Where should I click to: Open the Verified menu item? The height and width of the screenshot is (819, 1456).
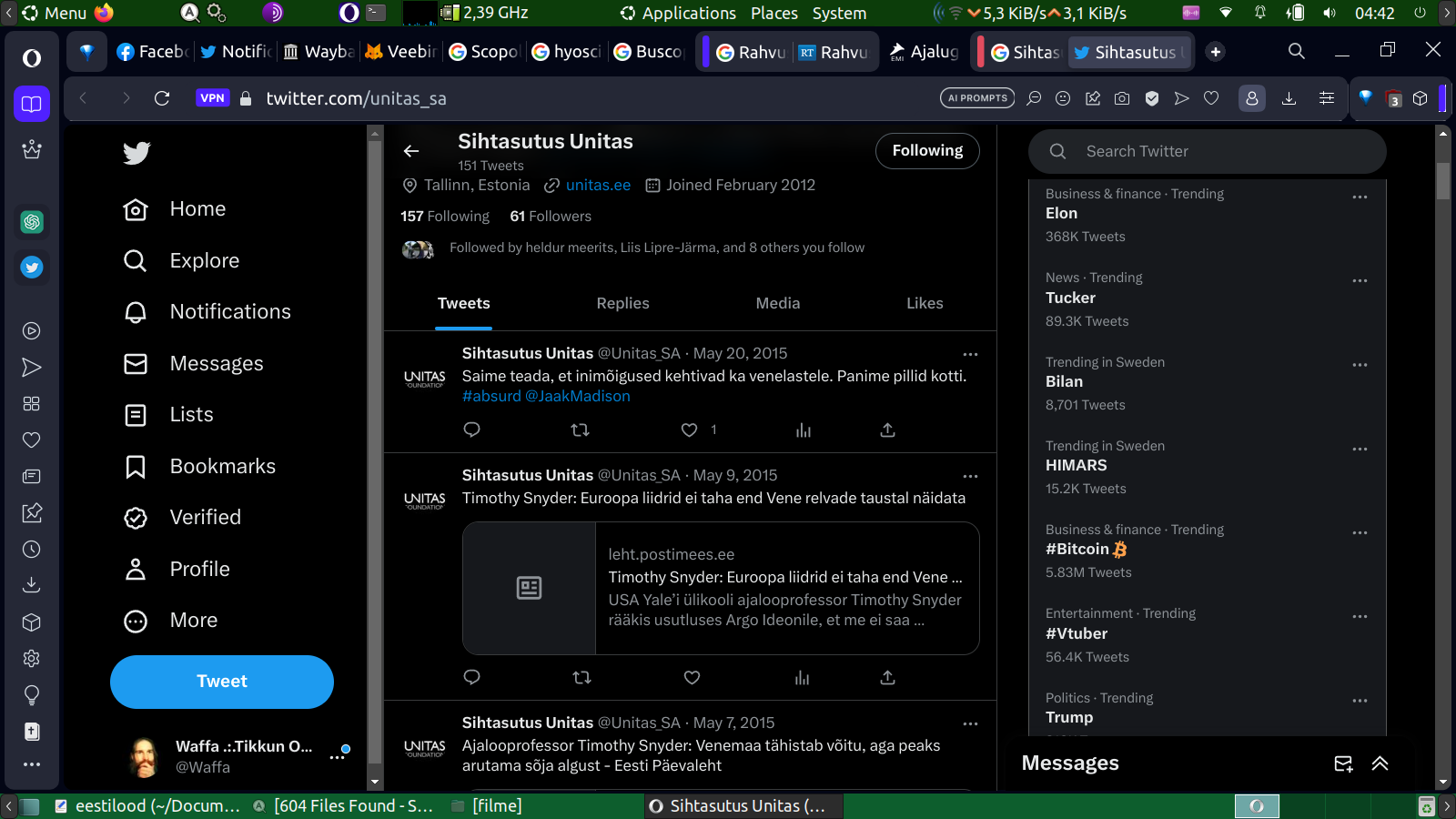[x=182, y=518]
